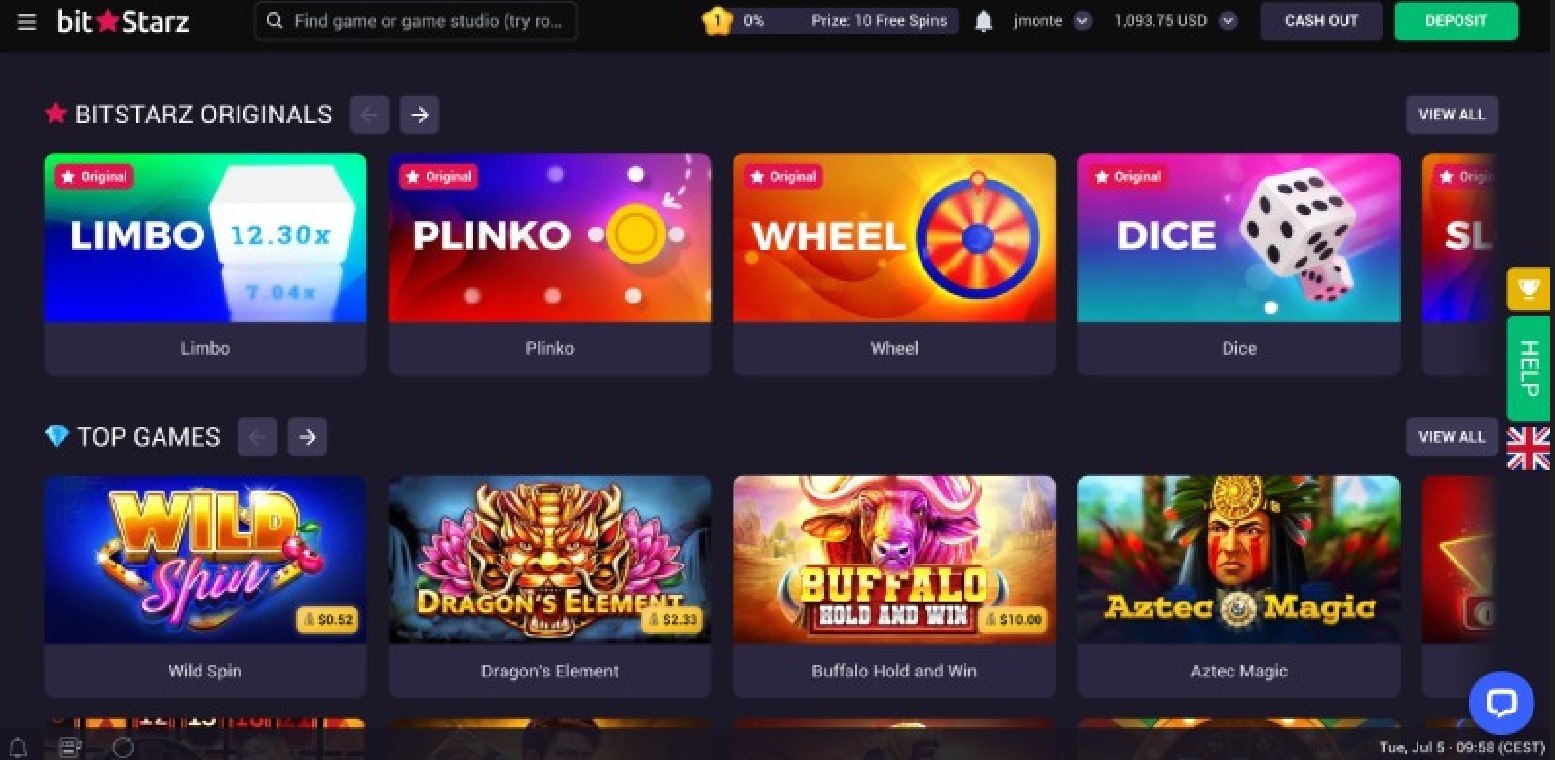Screen dimensions: 1555x760
Task: Expand the jmonte account dropdown
Action: [1082, 21]
